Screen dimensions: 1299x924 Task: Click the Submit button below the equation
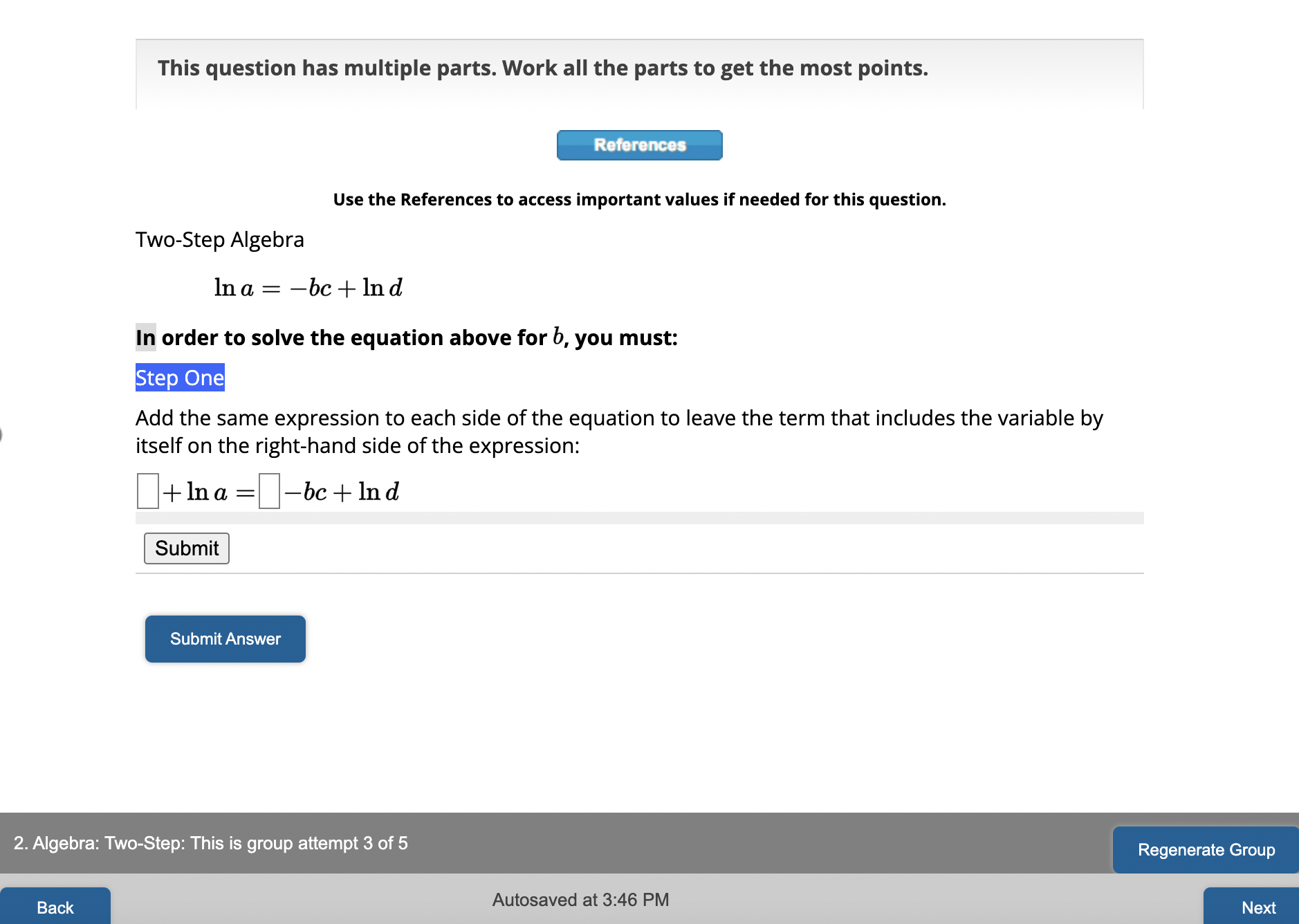(185, 548)
